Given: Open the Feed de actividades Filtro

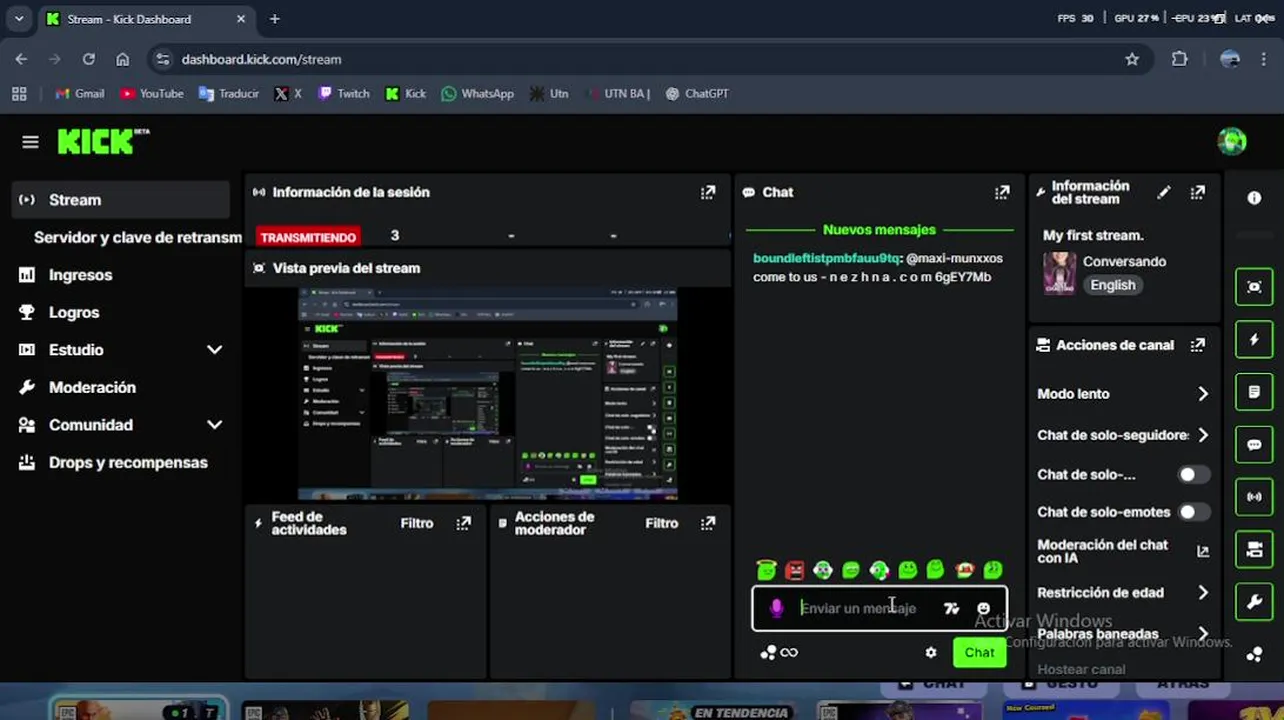Looking at the screenshot, I should tap(417, 523).
